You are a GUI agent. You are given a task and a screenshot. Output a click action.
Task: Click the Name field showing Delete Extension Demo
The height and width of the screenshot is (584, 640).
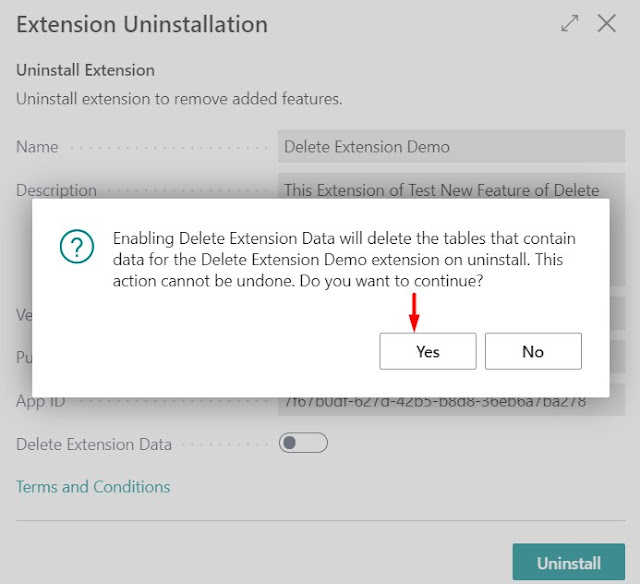click(451, 147)
